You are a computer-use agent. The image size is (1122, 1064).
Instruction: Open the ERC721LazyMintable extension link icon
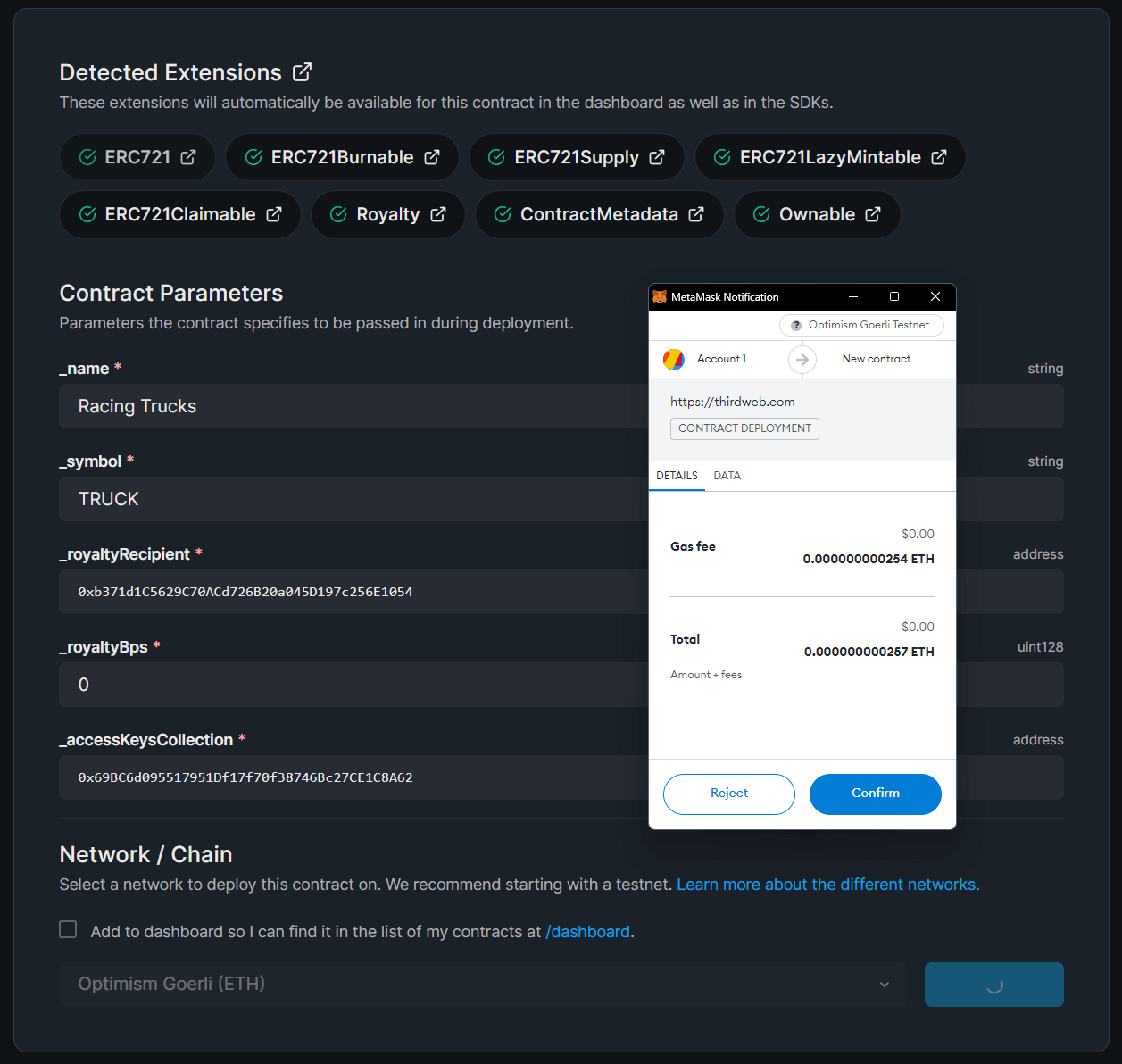(939, 157)
